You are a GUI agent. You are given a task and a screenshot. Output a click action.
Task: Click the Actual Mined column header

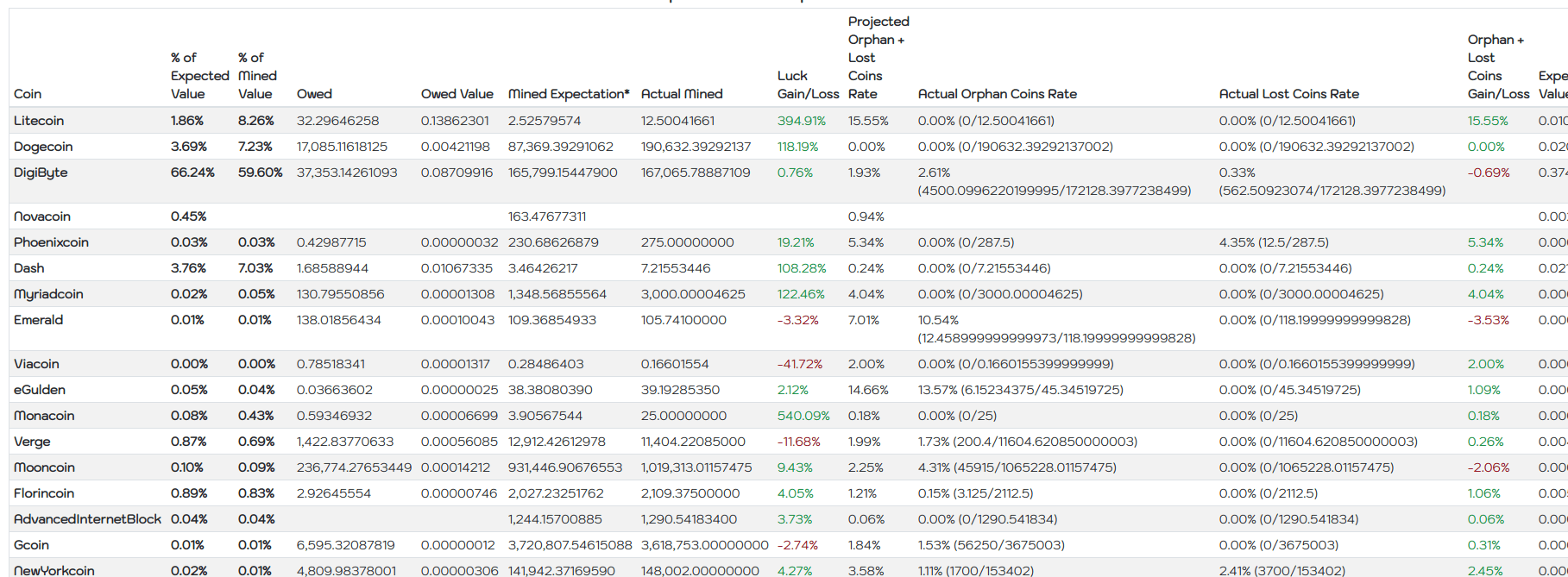(682, 94)
